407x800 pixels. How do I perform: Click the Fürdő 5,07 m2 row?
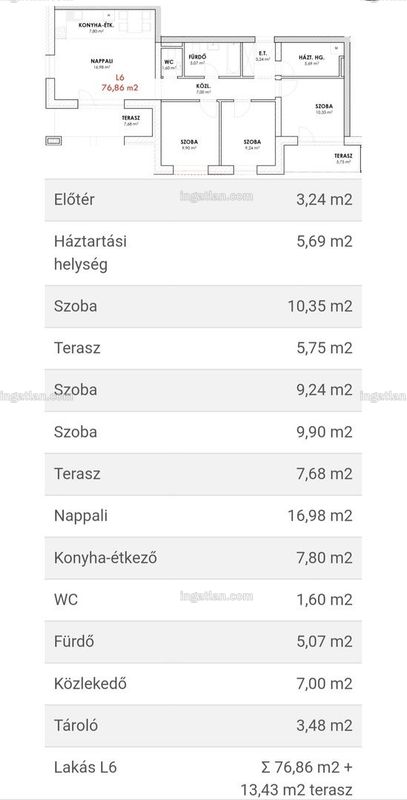coord(203,642)
